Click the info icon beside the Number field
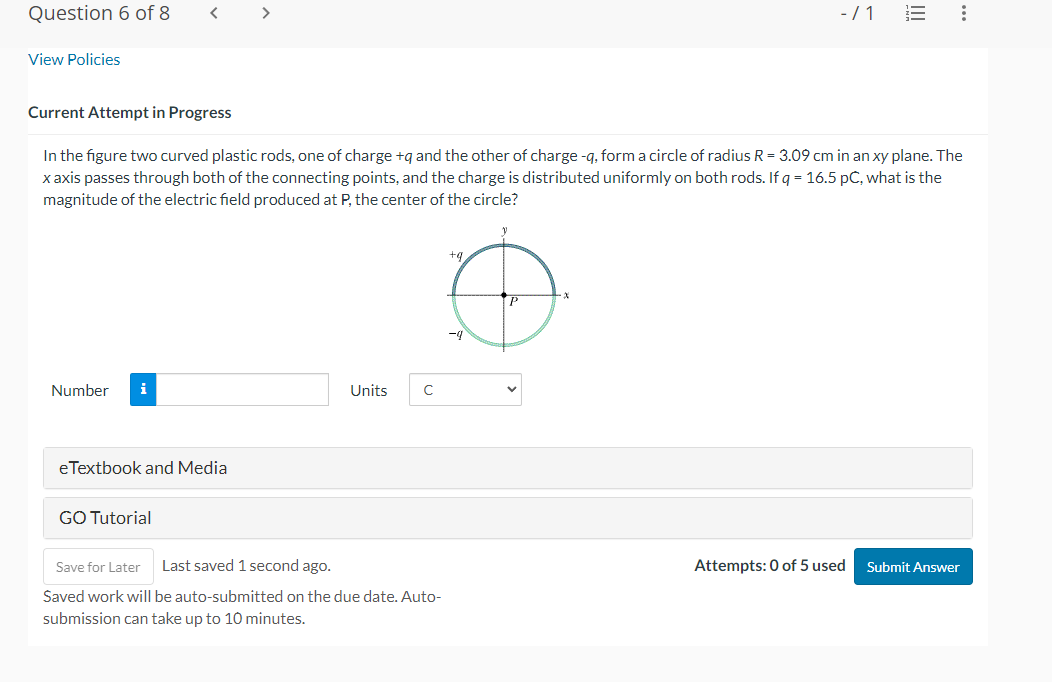Screen dimensions: 1052x682 142,389
